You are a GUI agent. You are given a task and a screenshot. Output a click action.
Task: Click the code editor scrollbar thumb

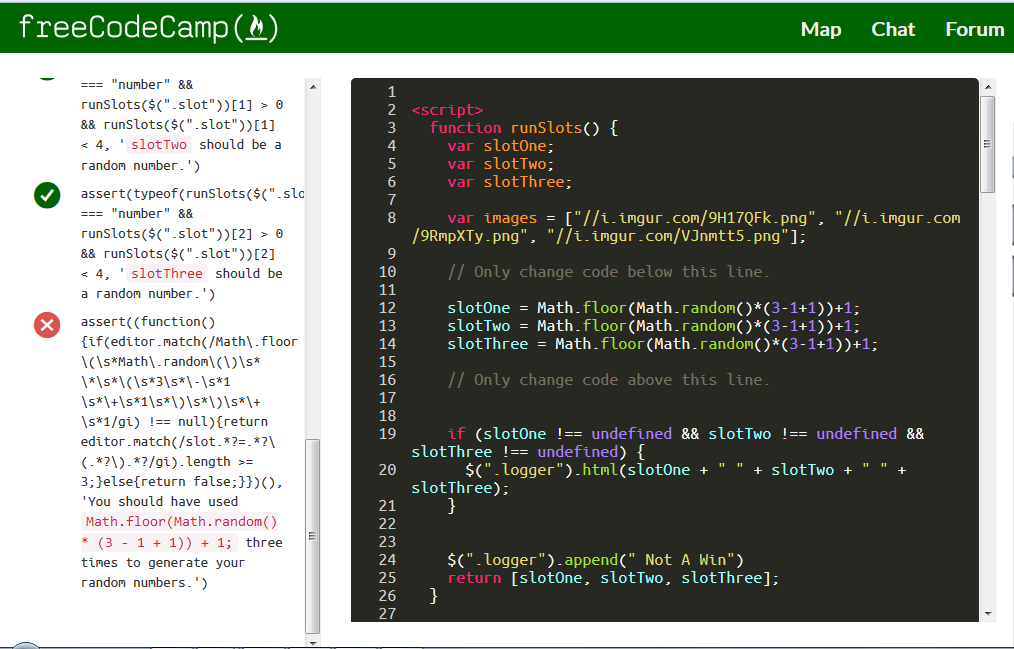(987, 144)
